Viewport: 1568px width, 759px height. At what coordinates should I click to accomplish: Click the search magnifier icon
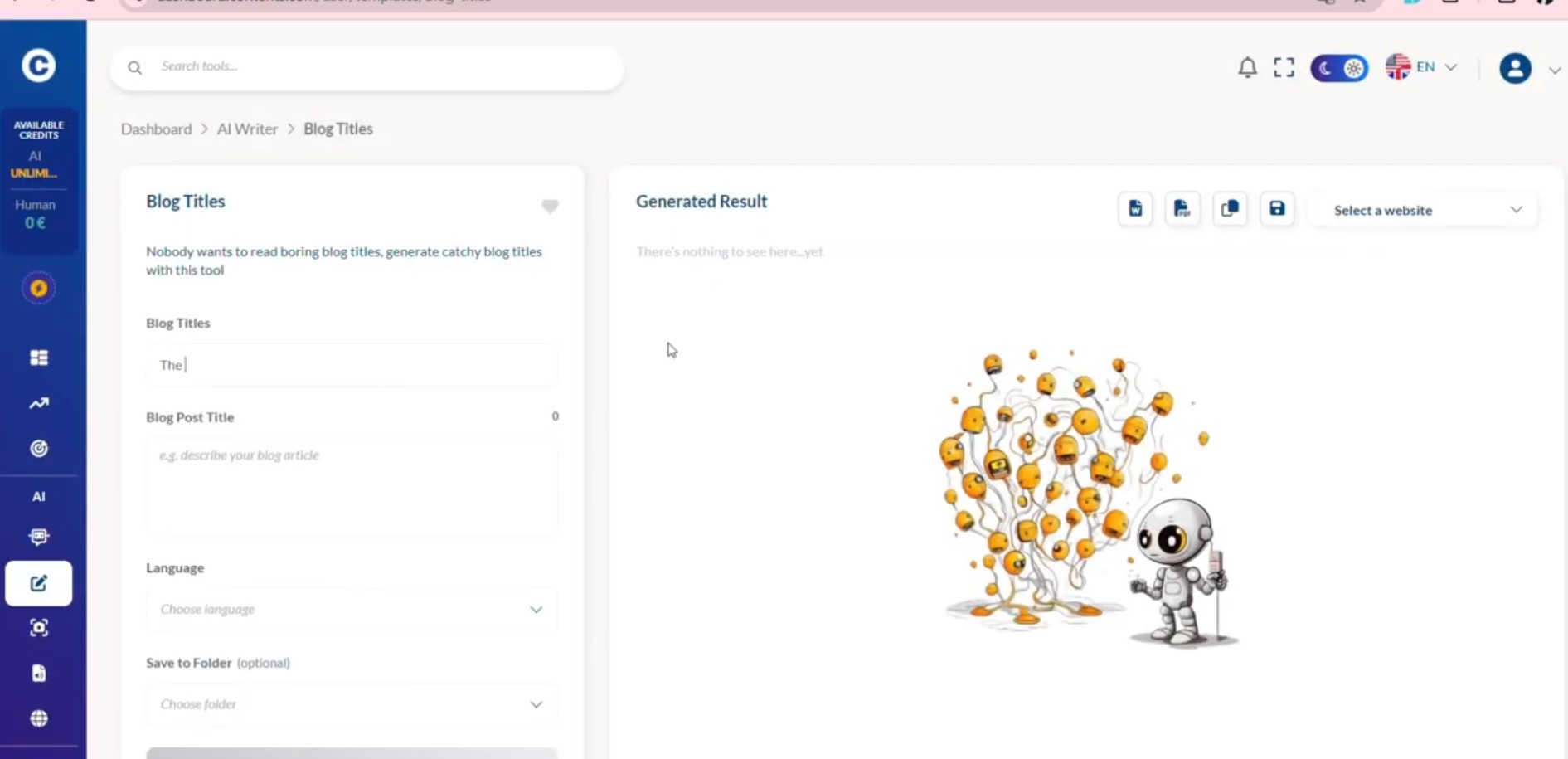134,67
